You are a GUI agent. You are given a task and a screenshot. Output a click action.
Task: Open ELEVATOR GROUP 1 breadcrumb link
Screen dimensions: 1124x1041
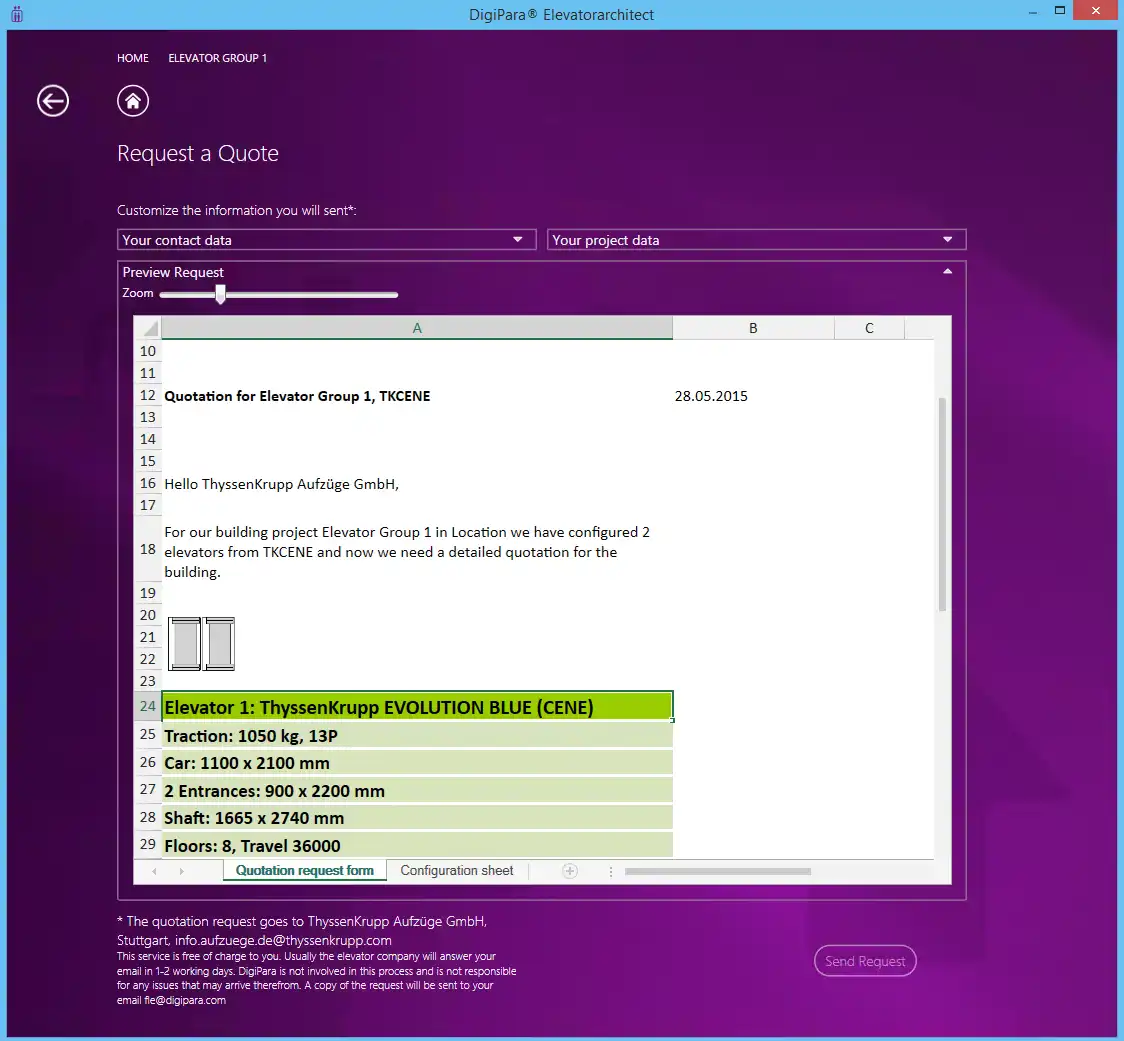click(217, 58)
